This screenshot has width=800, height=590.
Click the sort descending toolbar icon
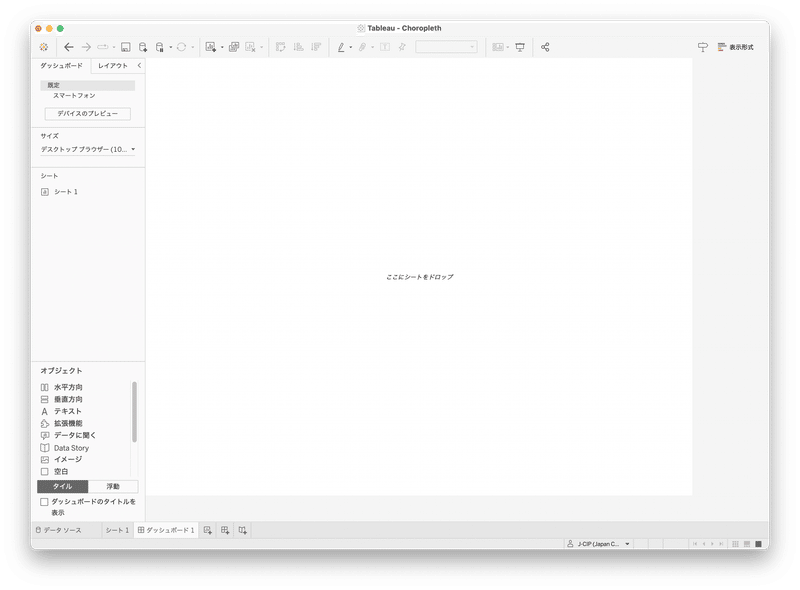click(316, 47)
